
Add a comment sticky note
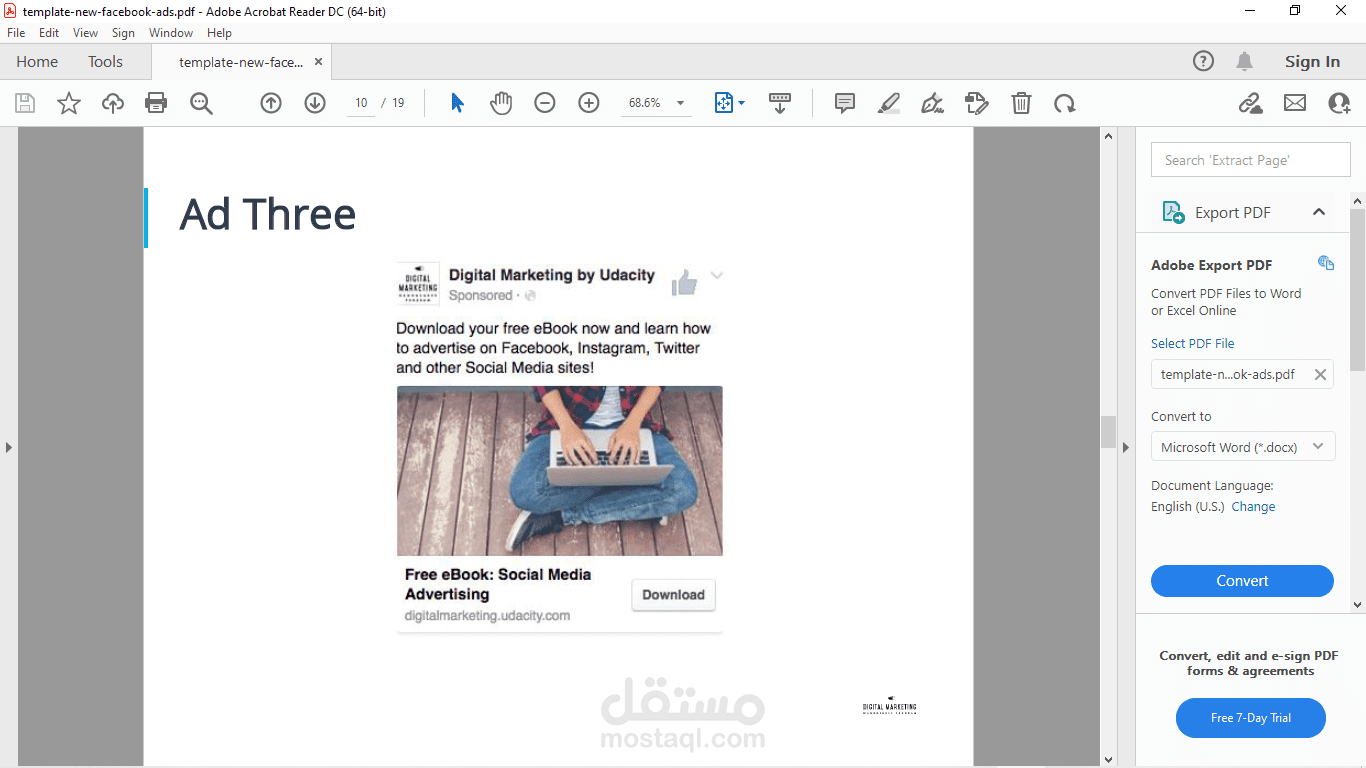(845, 103)
